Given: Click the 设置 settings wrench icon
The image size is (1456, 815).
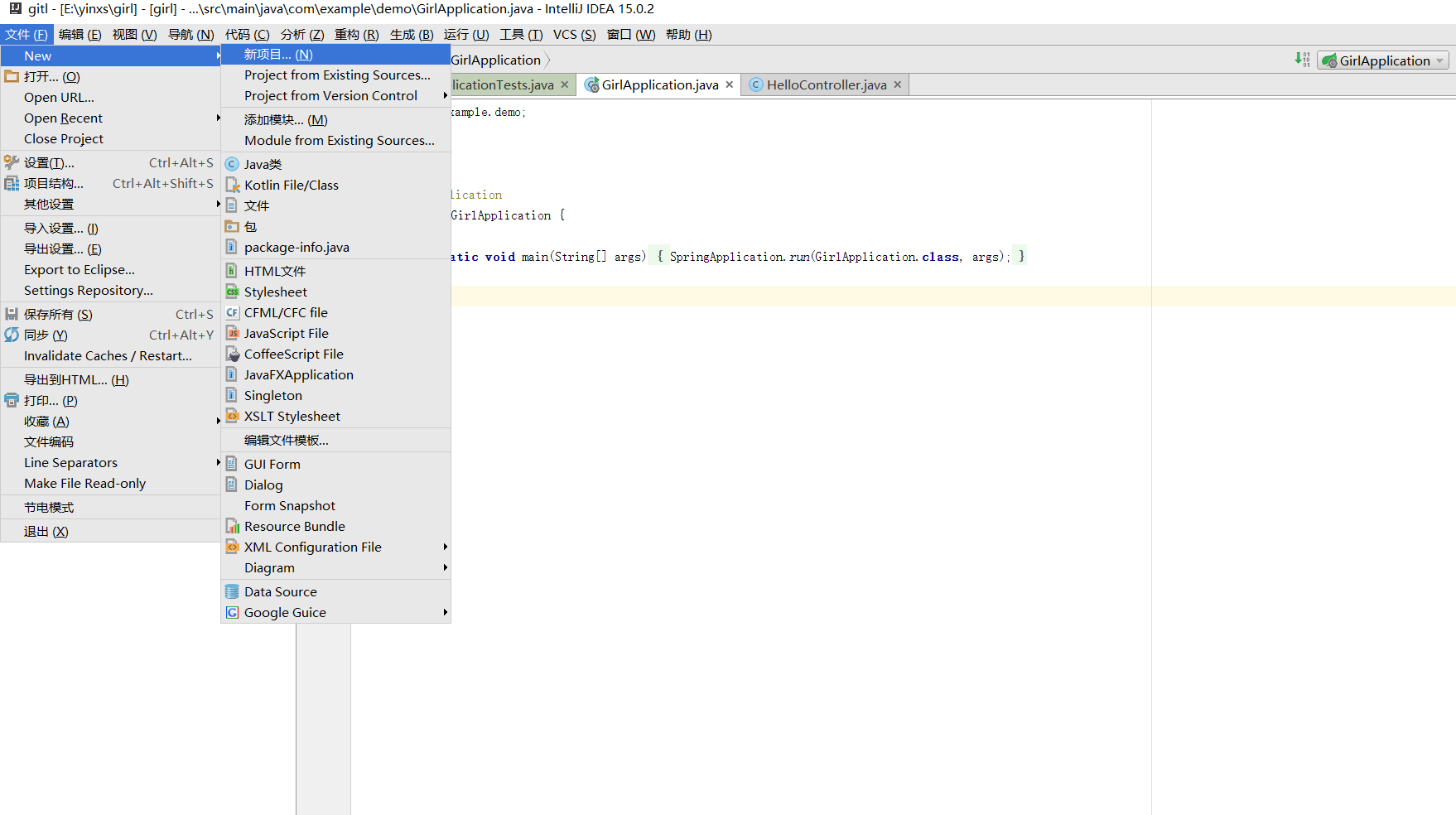Looking at the screenshot, I should pos(12,162).
